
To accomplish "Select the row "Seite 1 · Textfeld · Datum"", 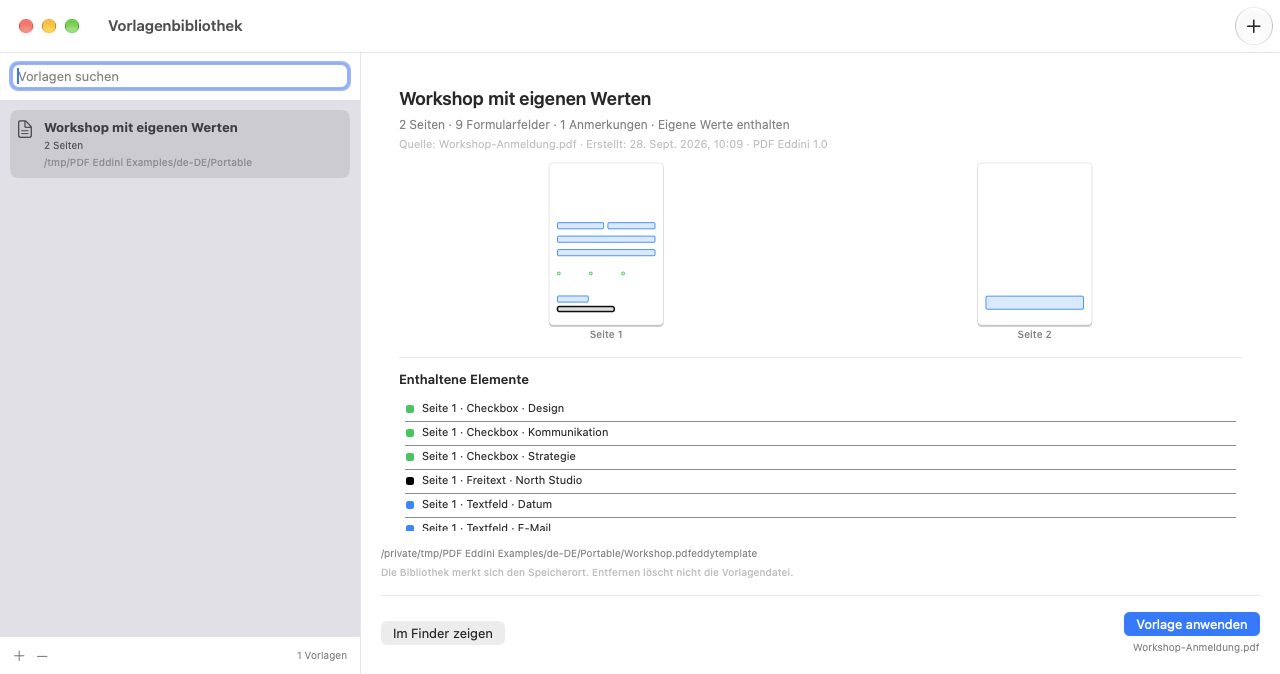I will click(x=820, y=505).
